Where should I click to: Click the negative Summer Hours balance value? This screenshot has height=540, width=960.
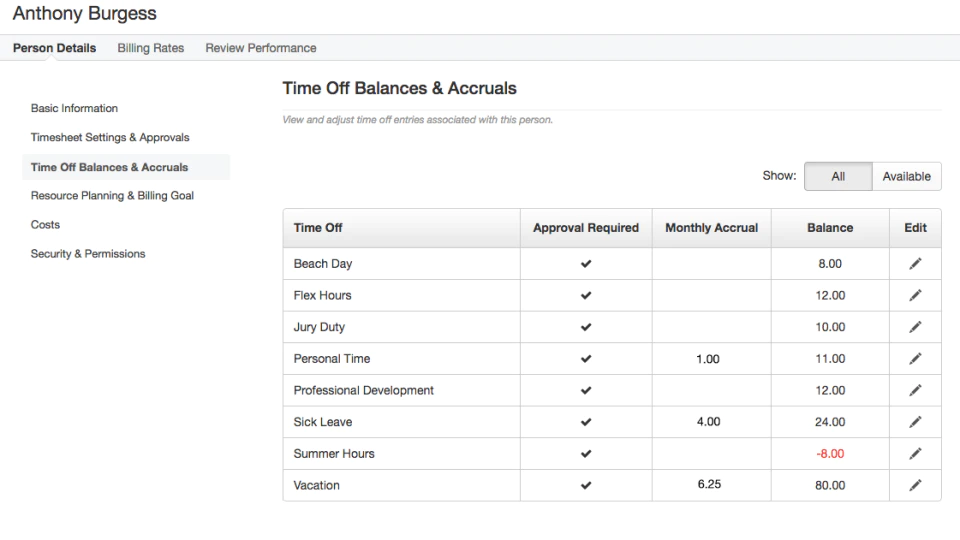coord(830,454)
